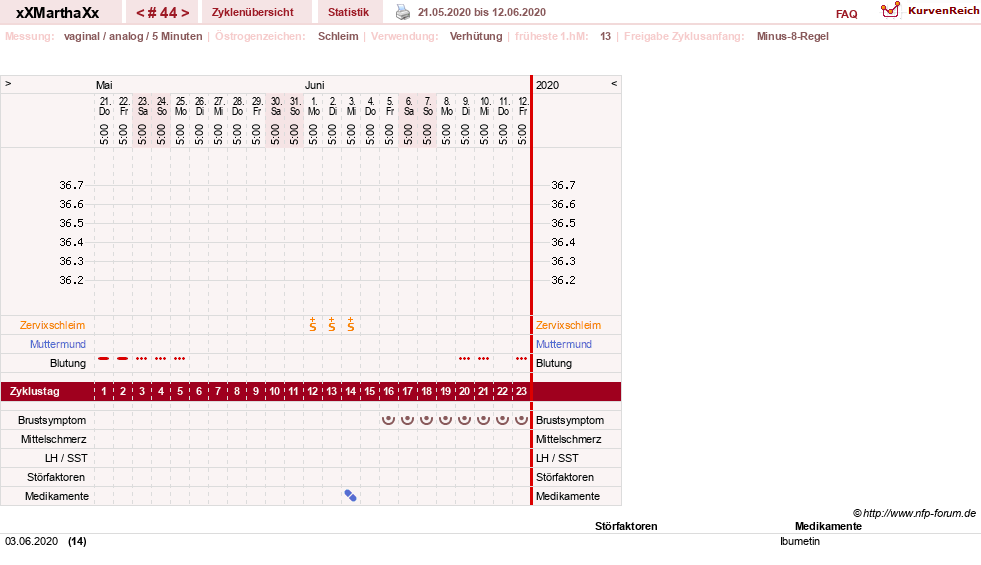Click the spotting dots on May 23
Viewport: 981px width, 565px height.
pos(142,359)
